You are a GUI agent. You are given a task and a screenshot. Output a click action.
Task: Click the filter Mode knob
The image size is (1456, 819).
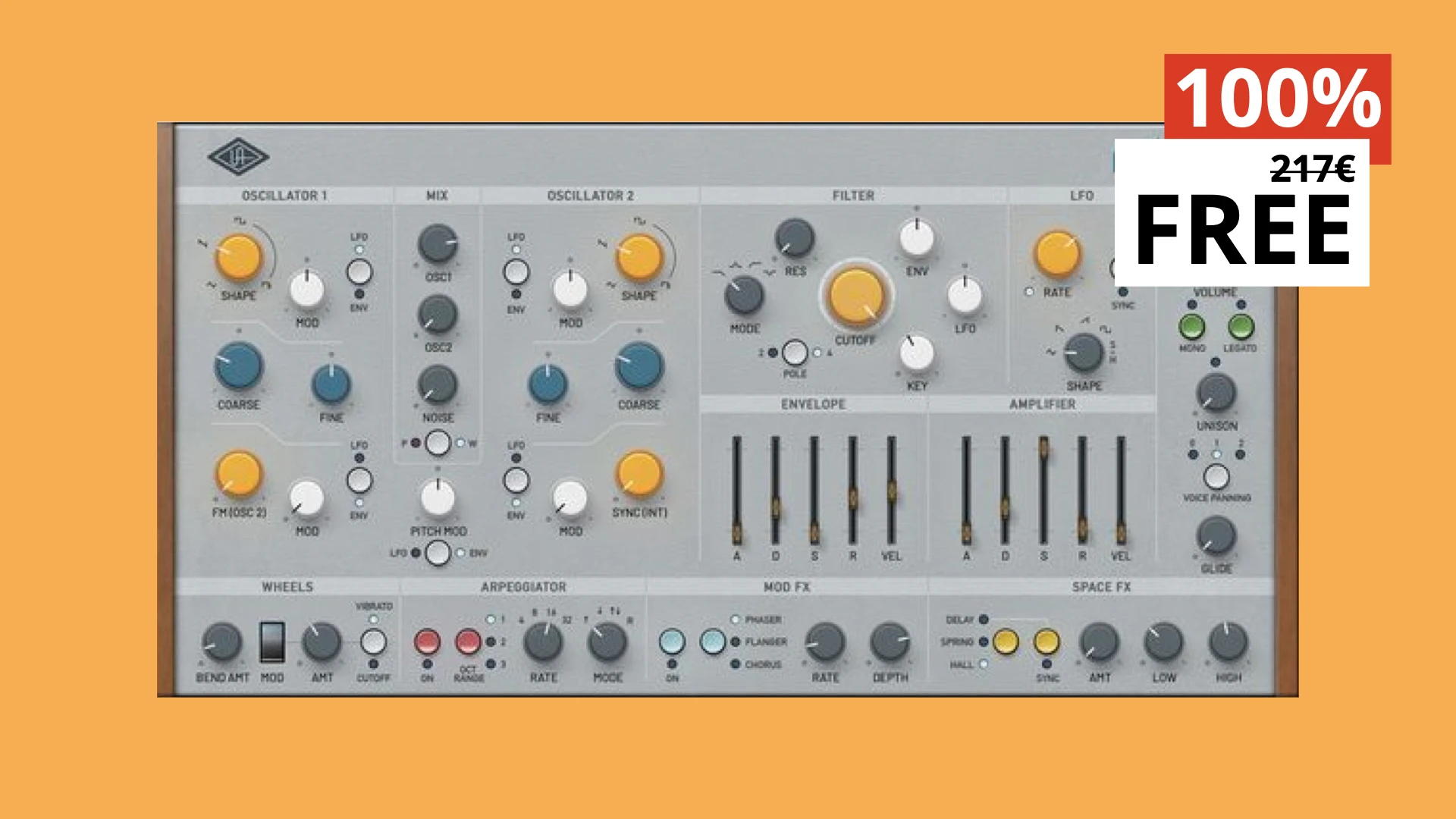click(744, 295)
